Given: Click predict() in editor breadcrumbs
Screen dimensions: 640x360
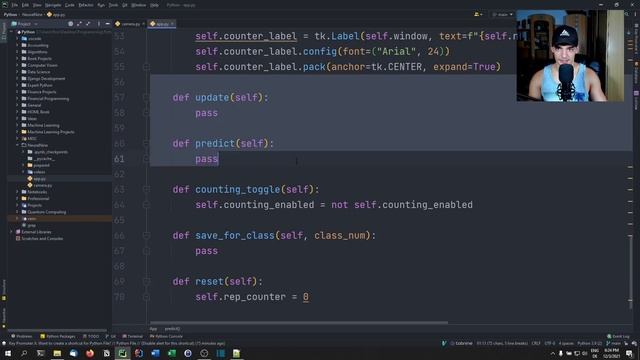Looking at the screenshot, I should click(172, 329).
